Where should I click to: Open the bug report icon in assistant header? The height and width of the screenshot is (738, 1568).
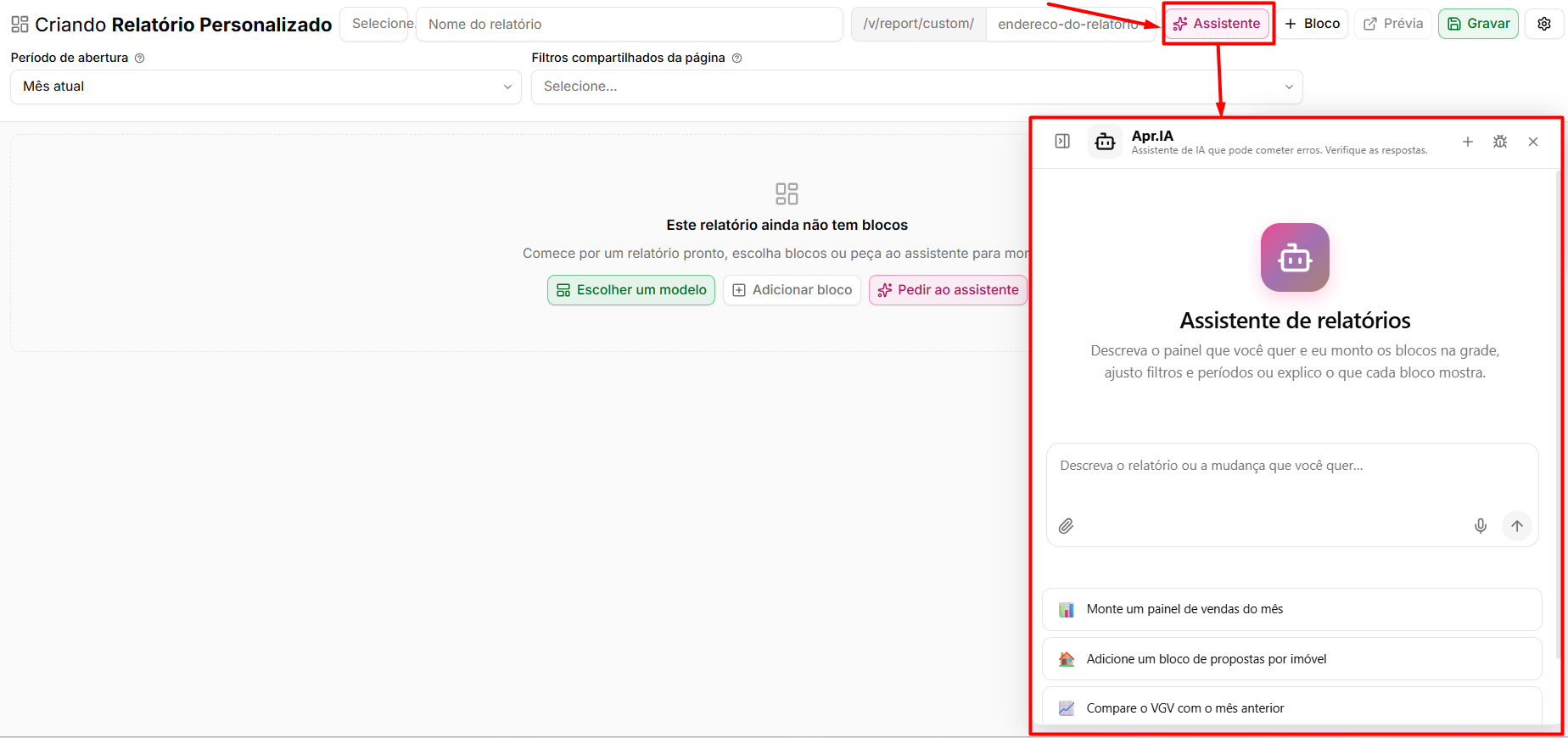(1500, 142)
